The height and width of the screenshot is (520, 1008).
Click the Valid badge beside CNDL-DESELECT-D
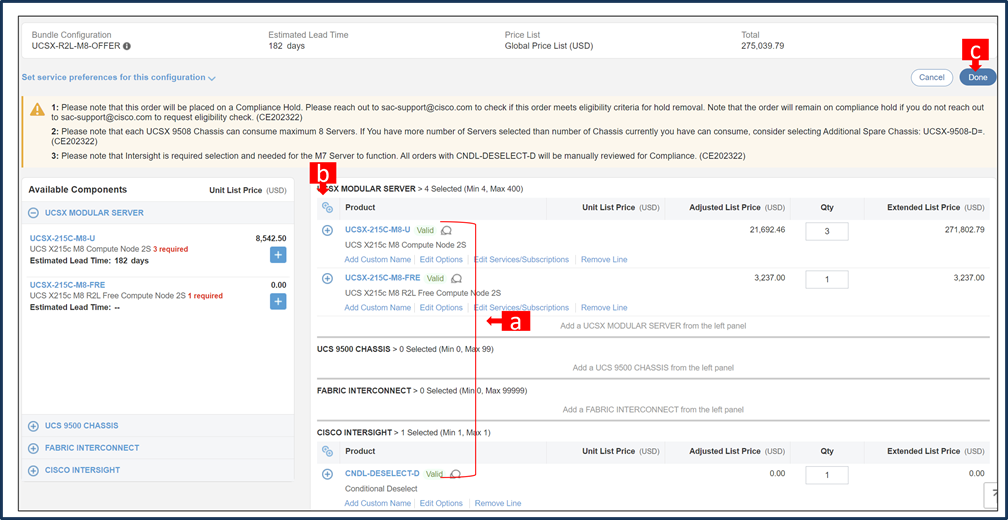coord(435,474)
